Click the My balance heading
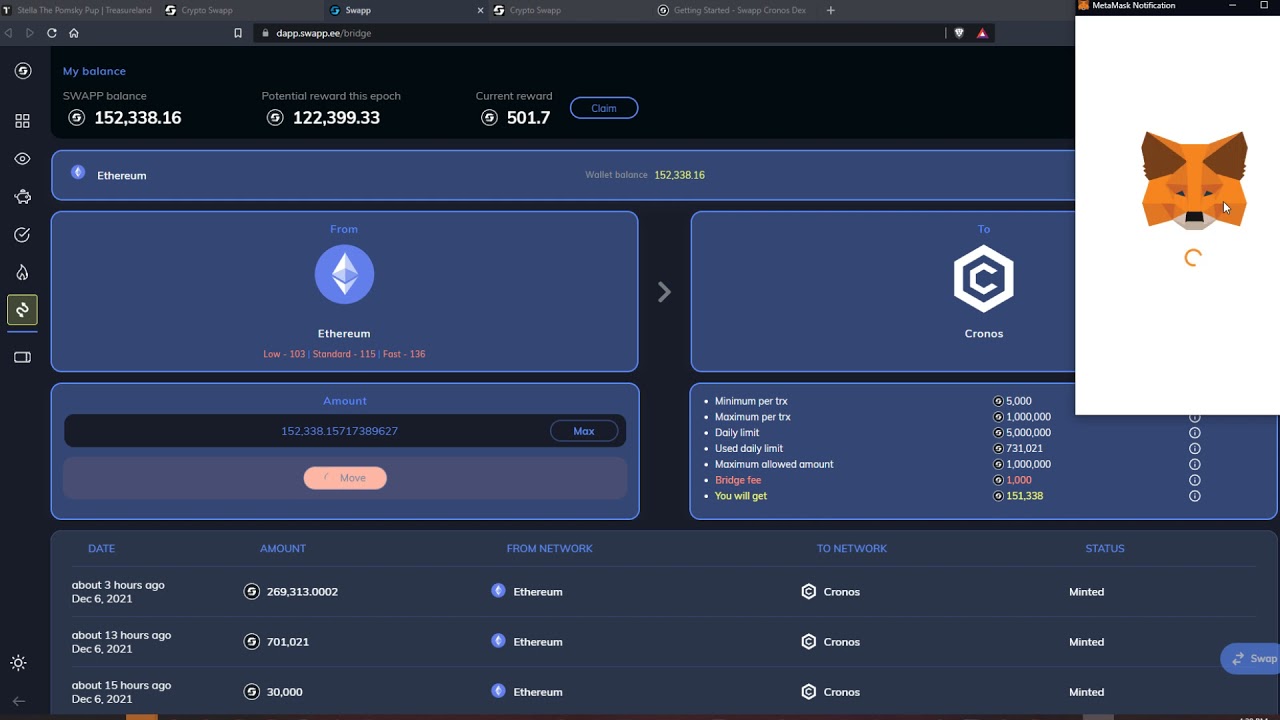Screen dimensions: 1280x720 pos(94,71)
